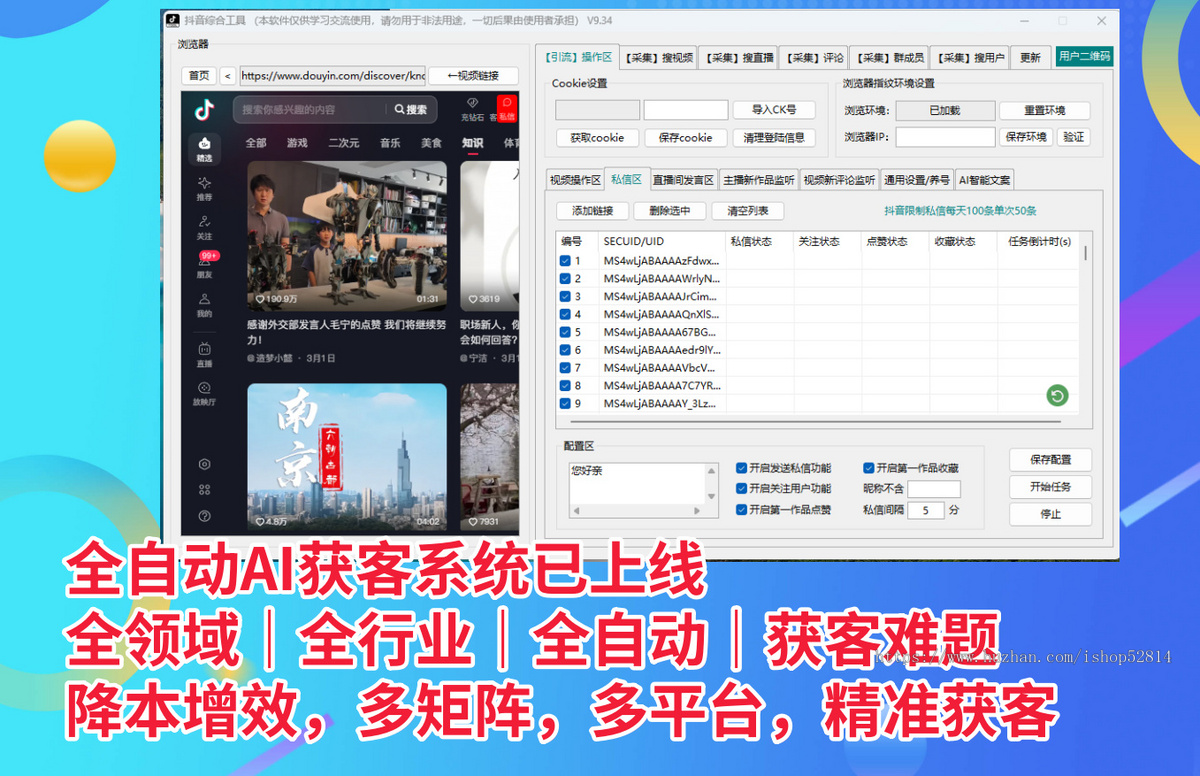This screenshot has width=1200, height=776.
Task: Click the 保存cookie button
Action: pyautogui.click(x=685, y=138)
